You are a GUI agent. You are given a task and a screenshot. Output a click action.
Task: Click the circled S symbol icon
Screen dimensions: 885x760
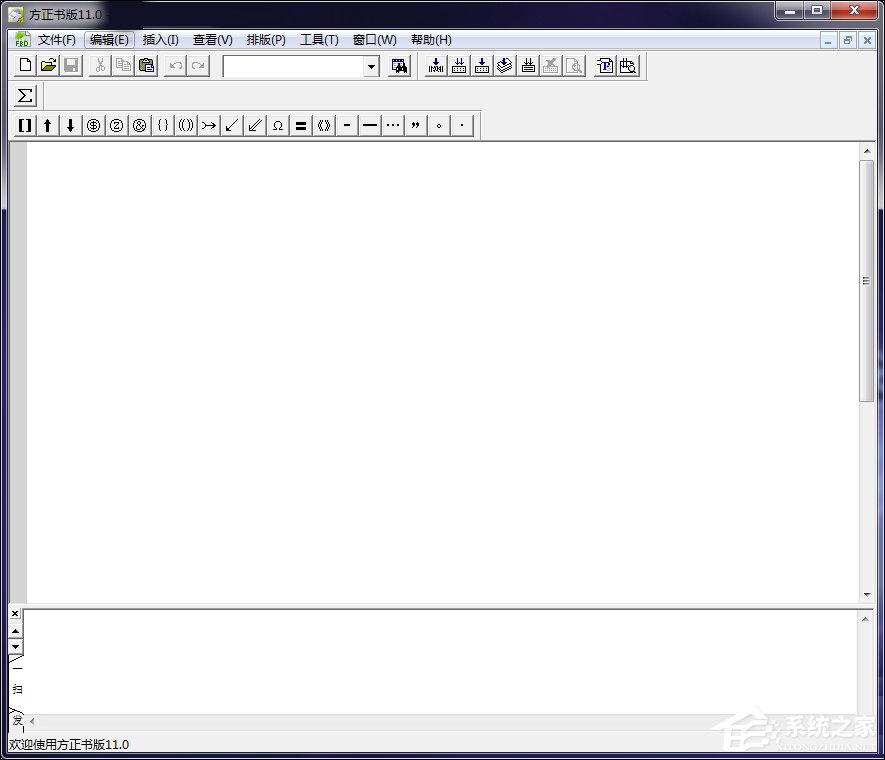pyautogui.click(x=94, y=125)
